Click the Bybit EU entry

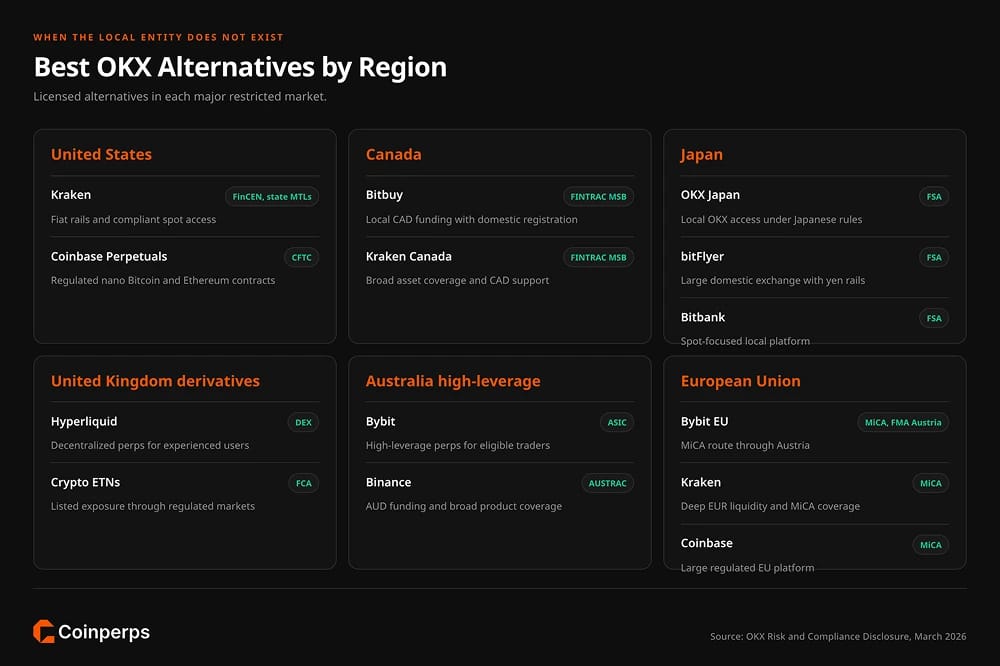(x=704, y=422)
